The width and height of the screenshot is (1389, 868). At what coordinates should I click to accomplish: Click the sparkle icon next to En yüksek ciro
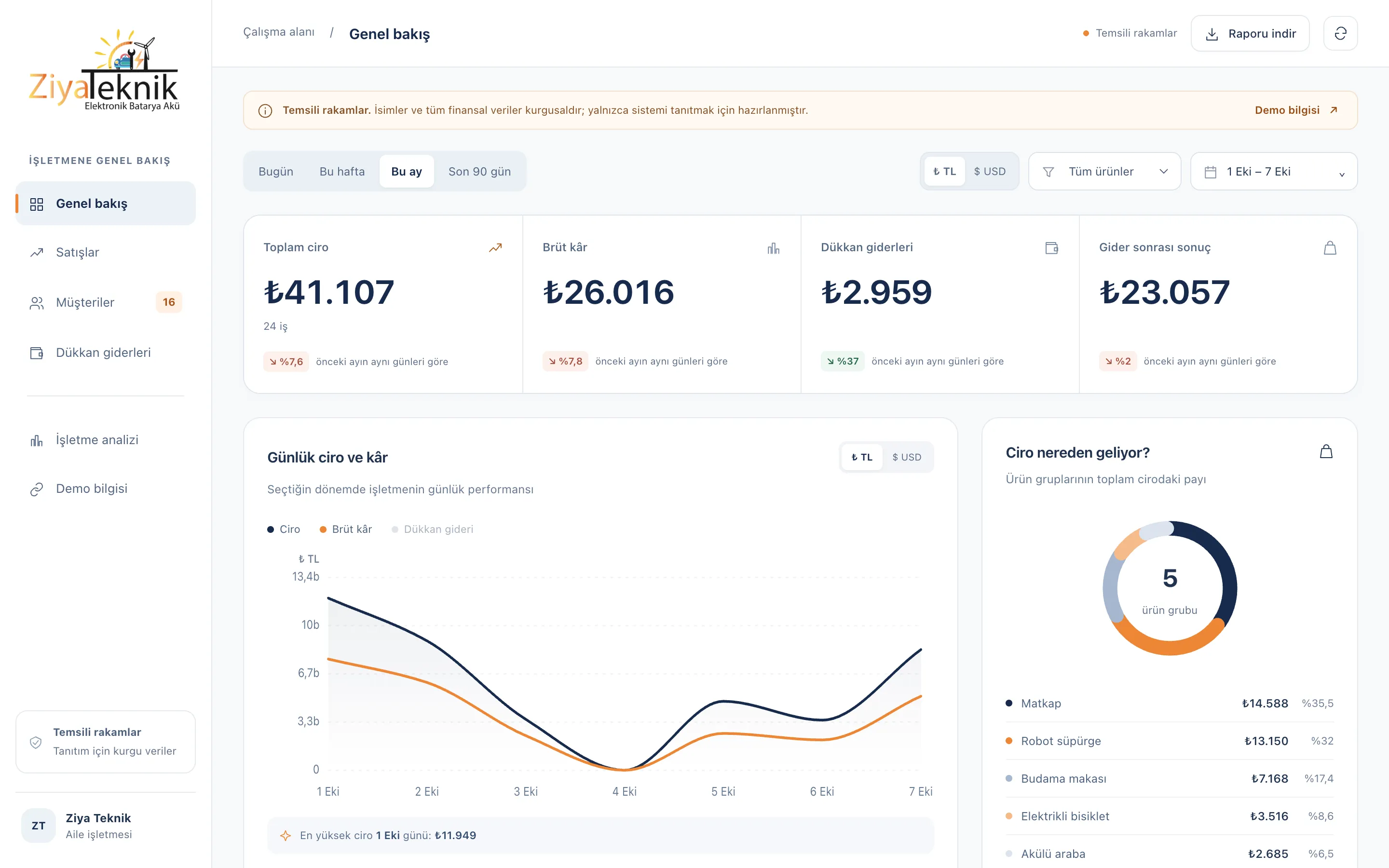pyautogui.click(x=285, y=835)
